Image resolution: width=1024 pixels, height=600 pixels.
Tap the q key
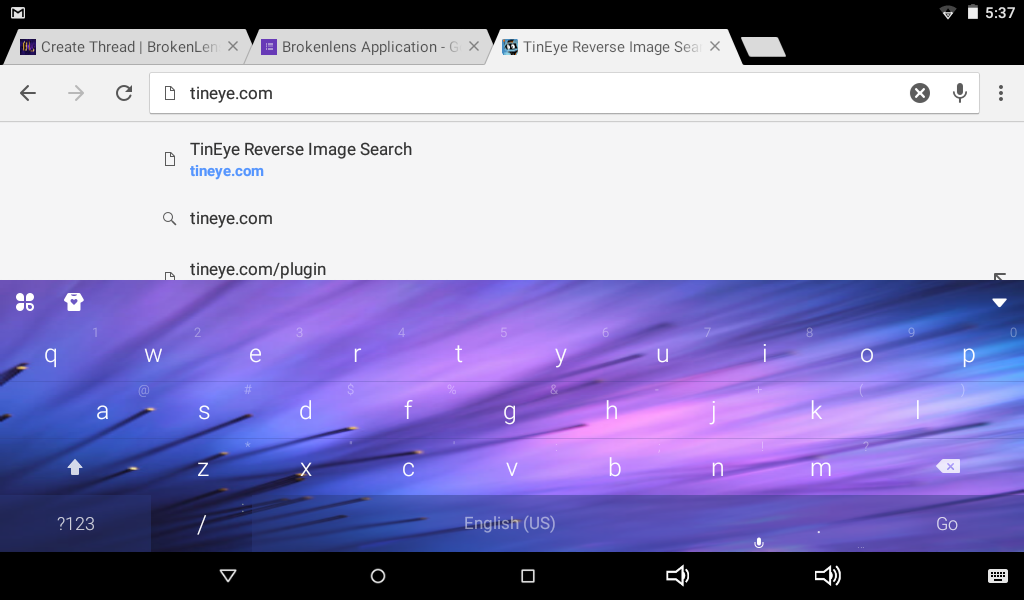51,354
